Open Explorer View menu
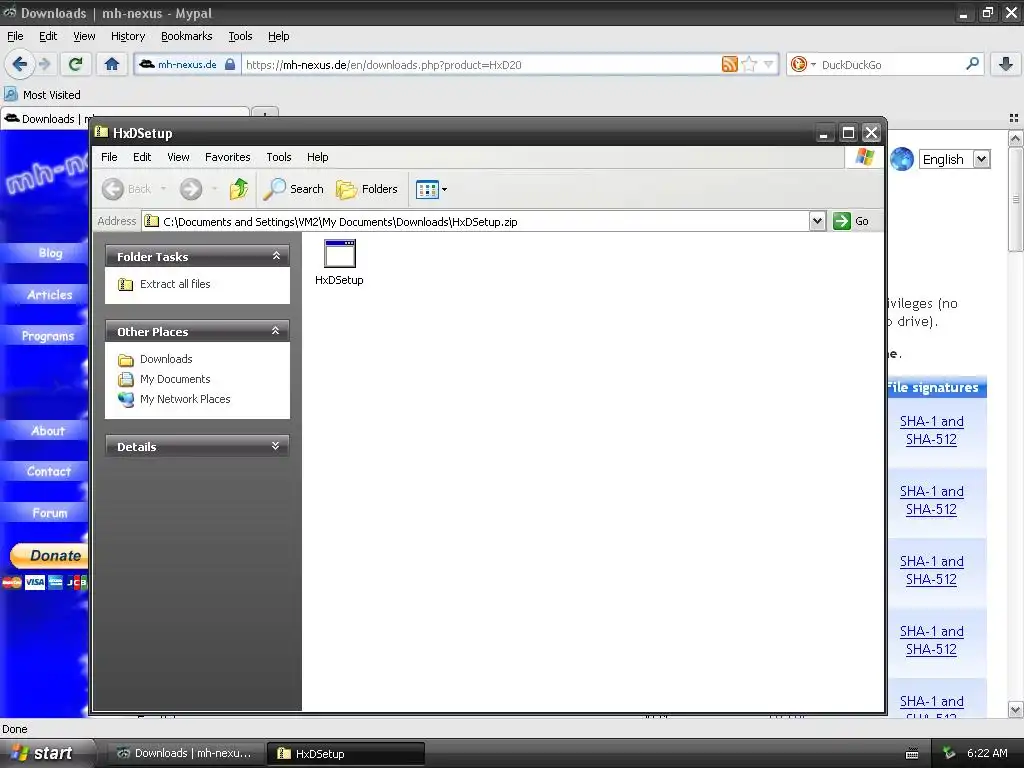This screenshot has width=1024, height=768. pos(178,157)
